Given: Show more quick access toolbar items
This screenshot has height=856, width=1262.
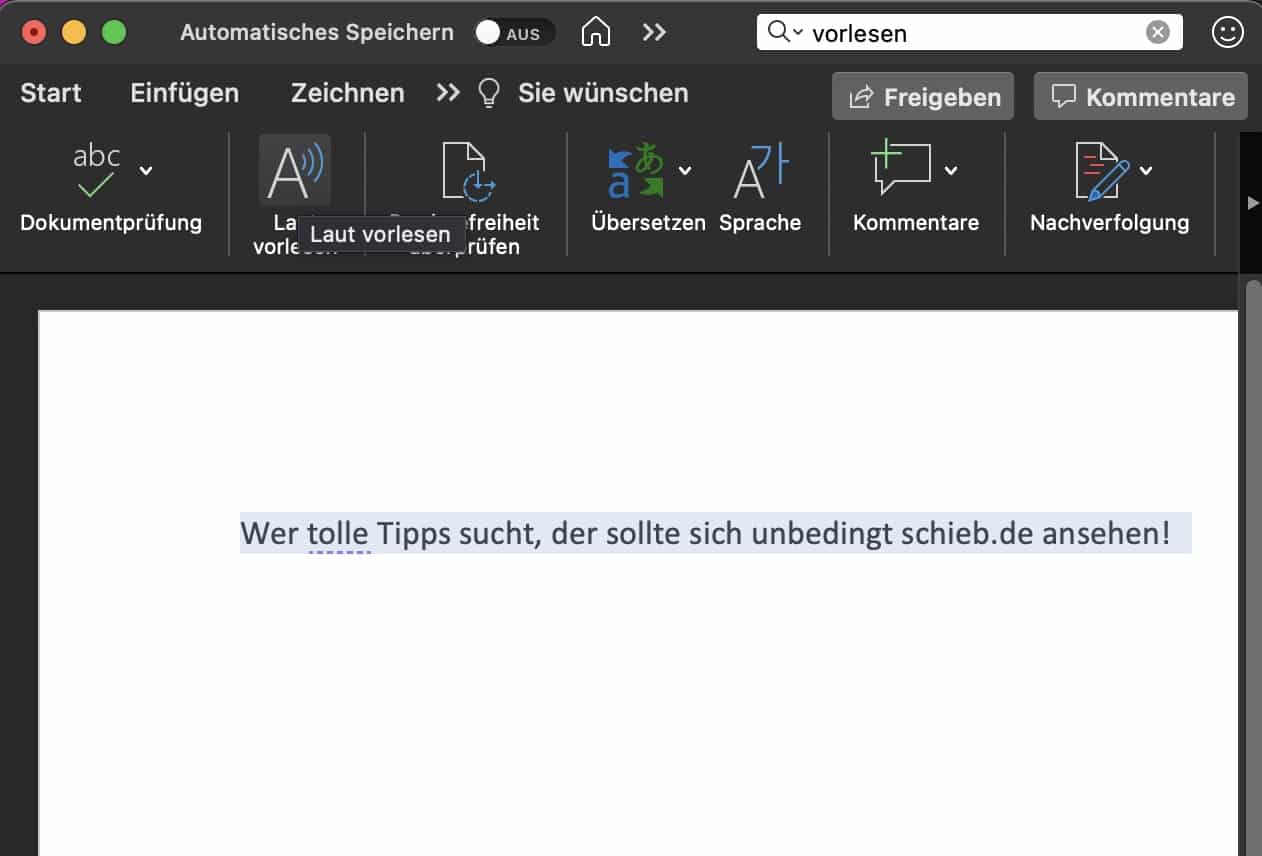Looking at the screenshot, I should [x=654, y=33].
